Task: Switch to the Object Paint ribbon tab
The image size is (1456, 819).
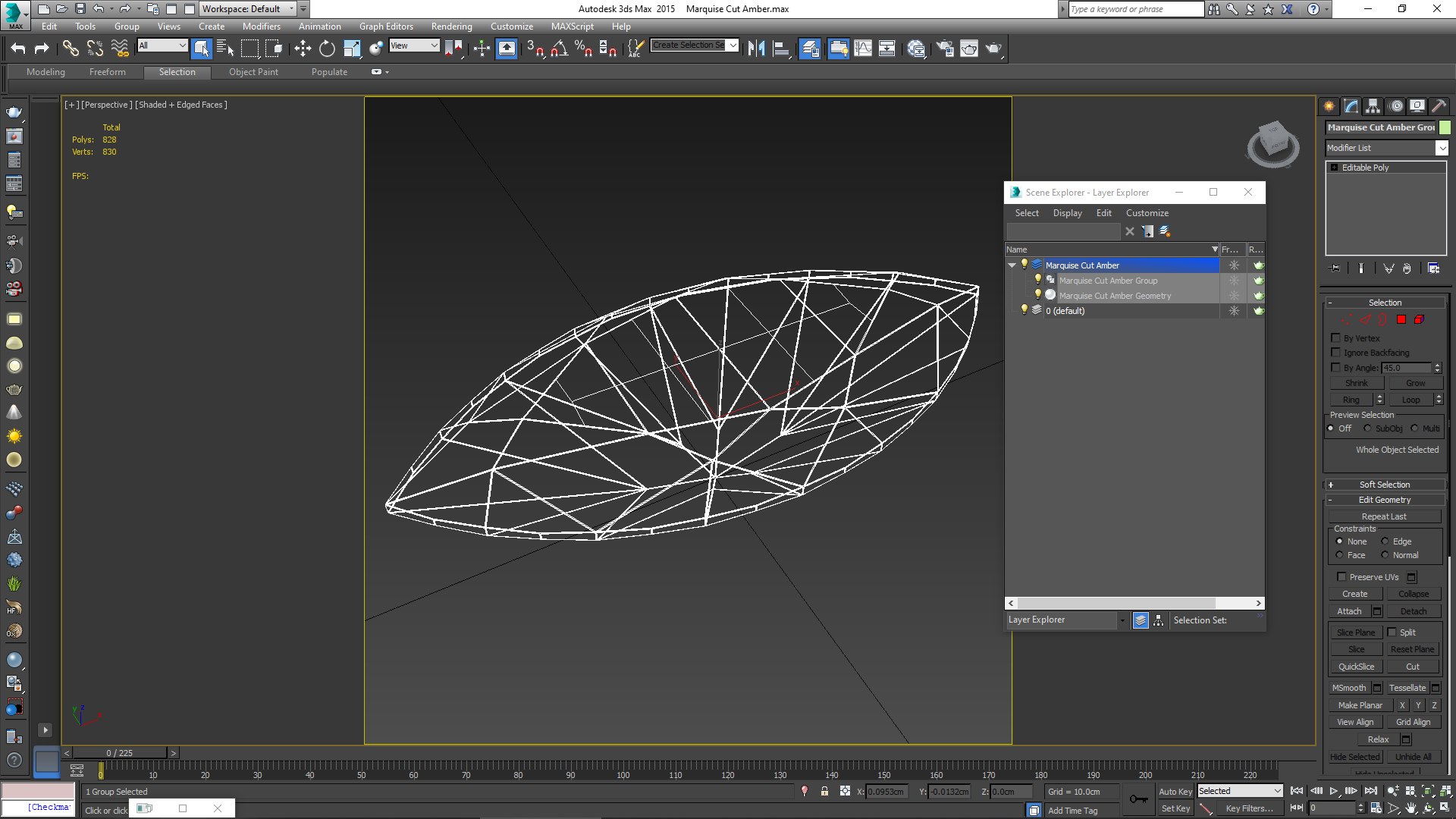Action: 253,72
